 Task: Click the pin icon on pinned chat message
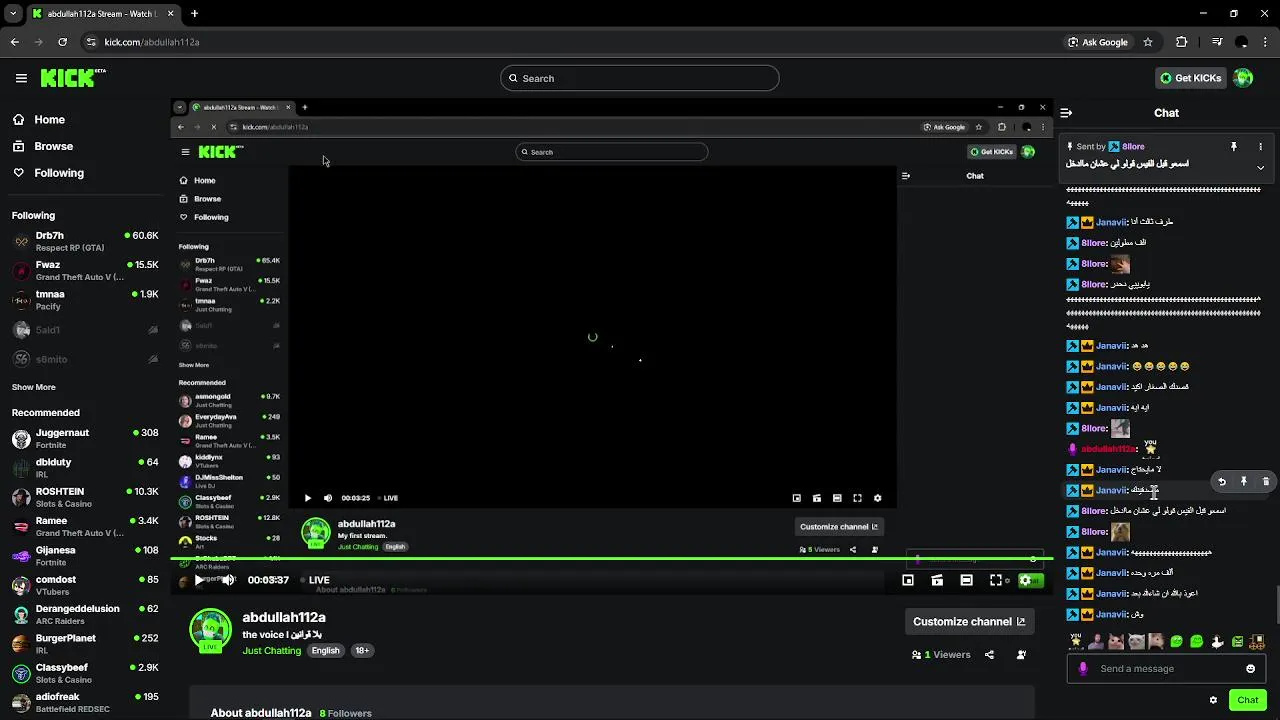click(1234, 147)
